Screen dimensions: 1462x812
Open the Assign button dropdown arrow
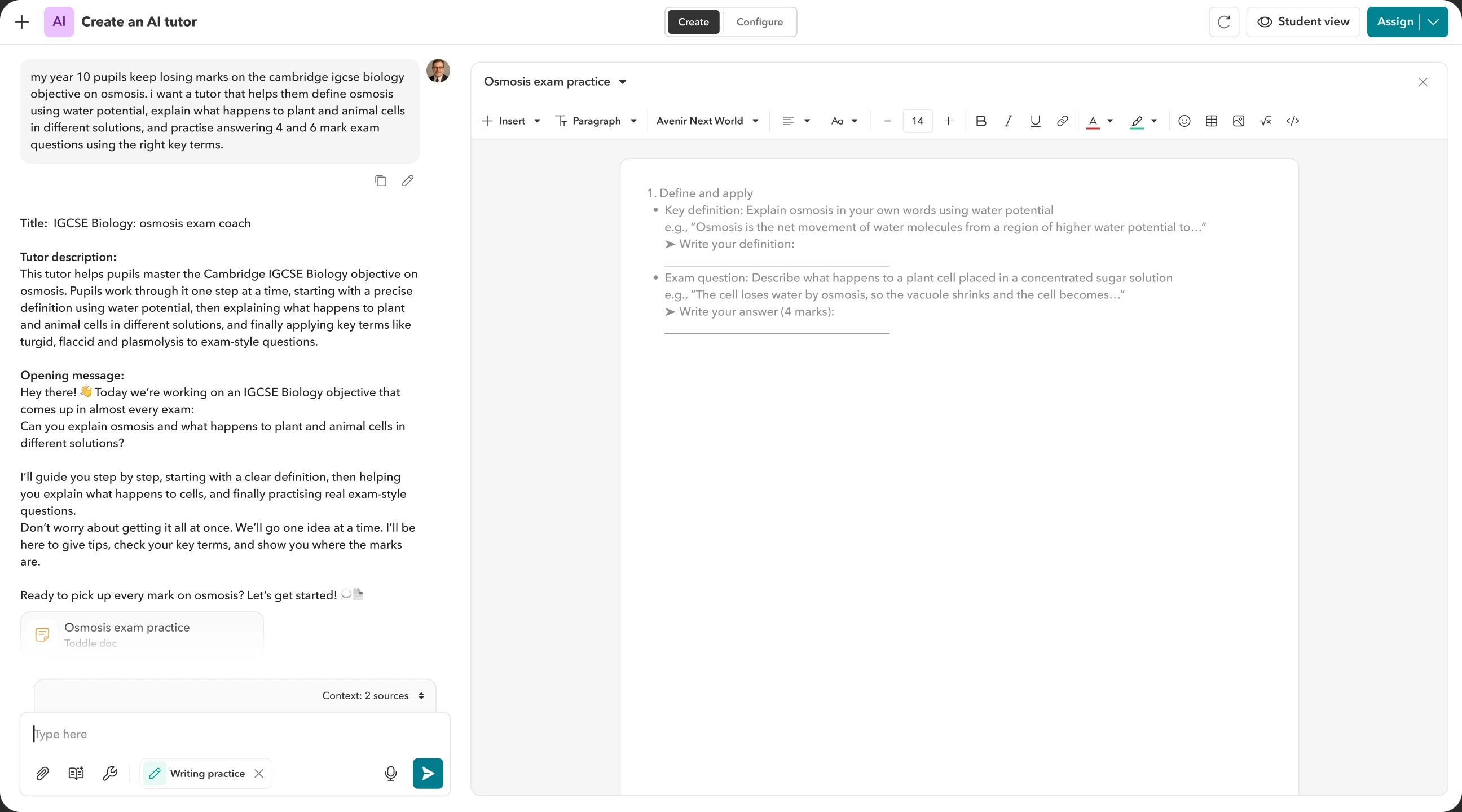pyautogui.click(x=1434, y=22)
